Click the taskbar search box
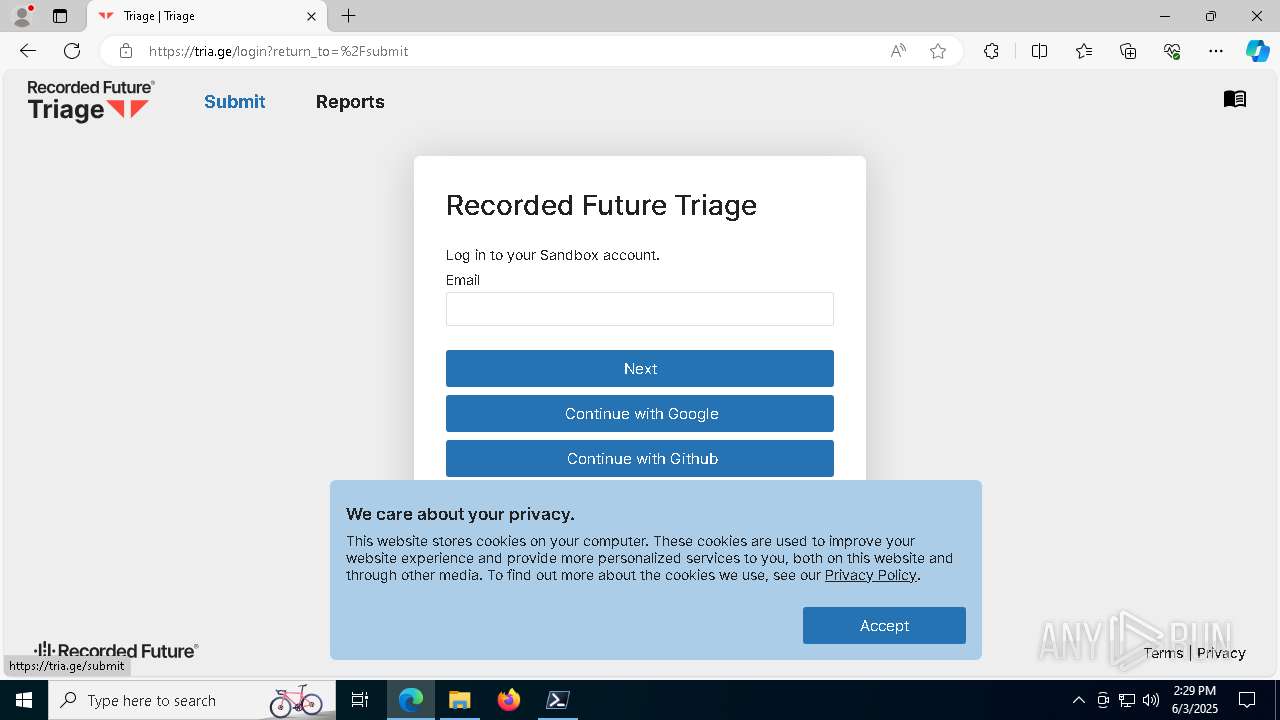The image size is (1280, 720). 192,700
